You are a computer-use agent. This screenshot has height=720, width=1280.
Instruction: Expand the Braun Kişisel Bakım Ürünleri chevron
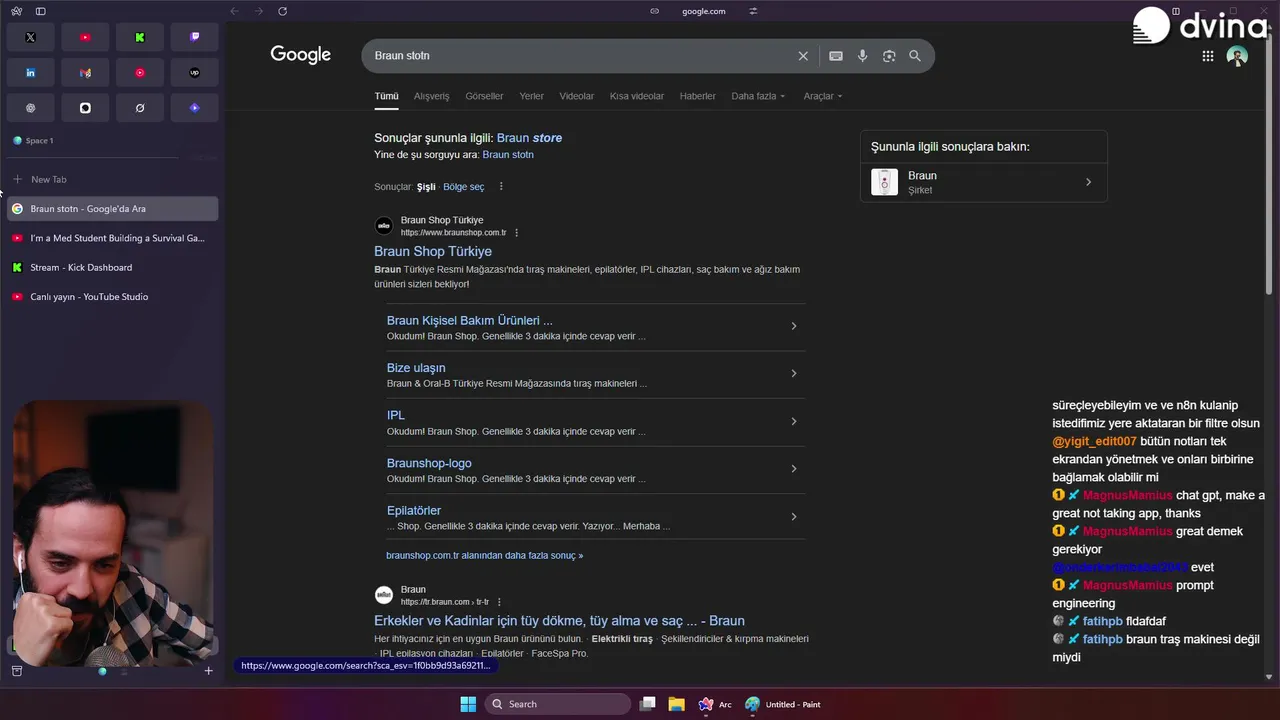794,326
